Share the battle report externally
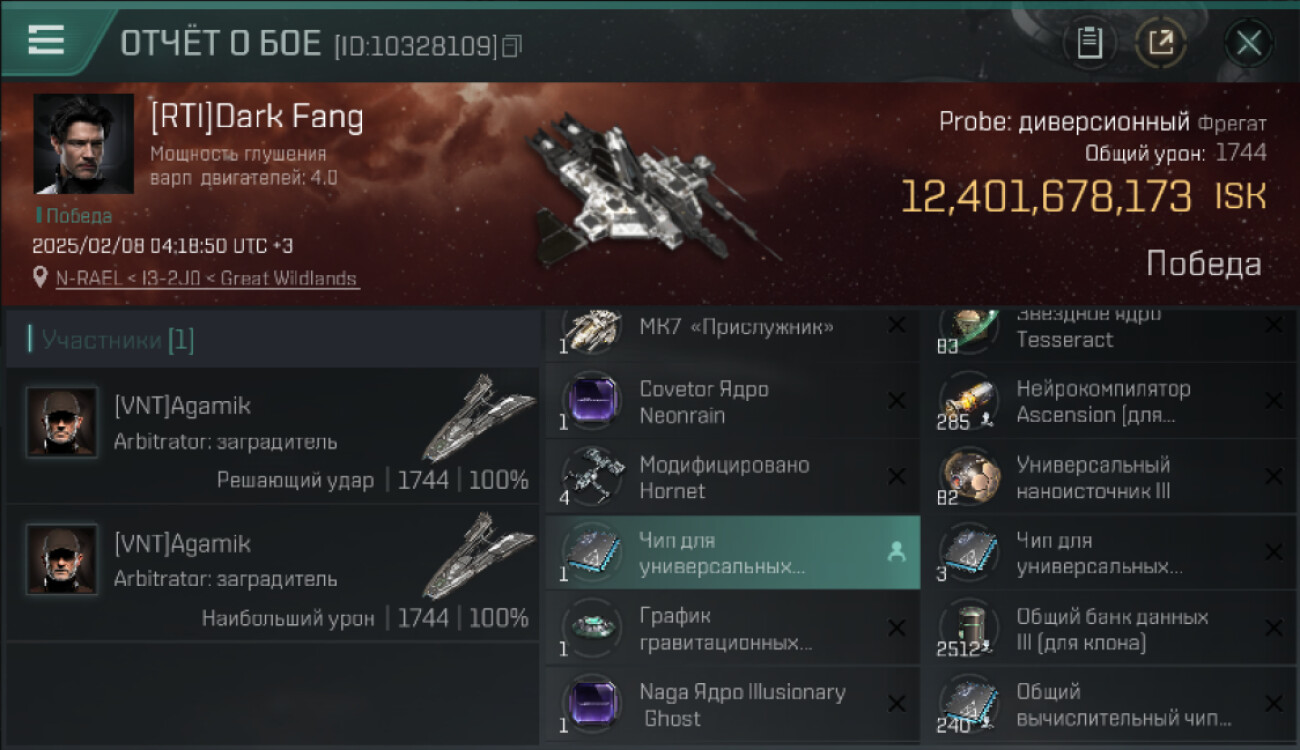Screen dimensions: 1300x750 [1161, 43]
